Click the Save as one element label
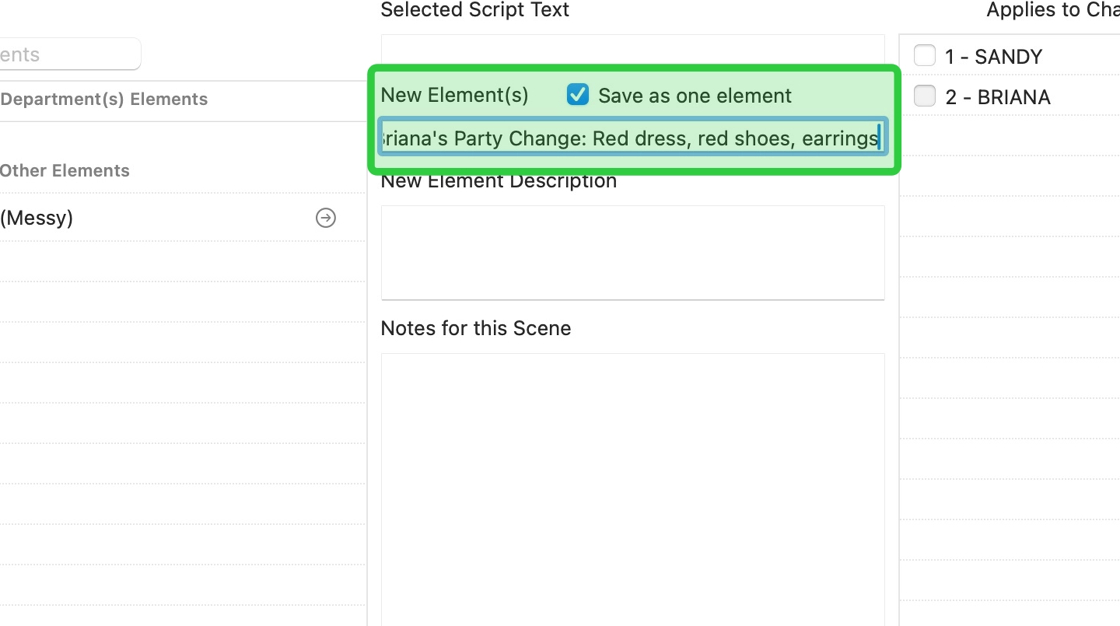This screenshot has height=626, width=1120. (x=694, y=96)
